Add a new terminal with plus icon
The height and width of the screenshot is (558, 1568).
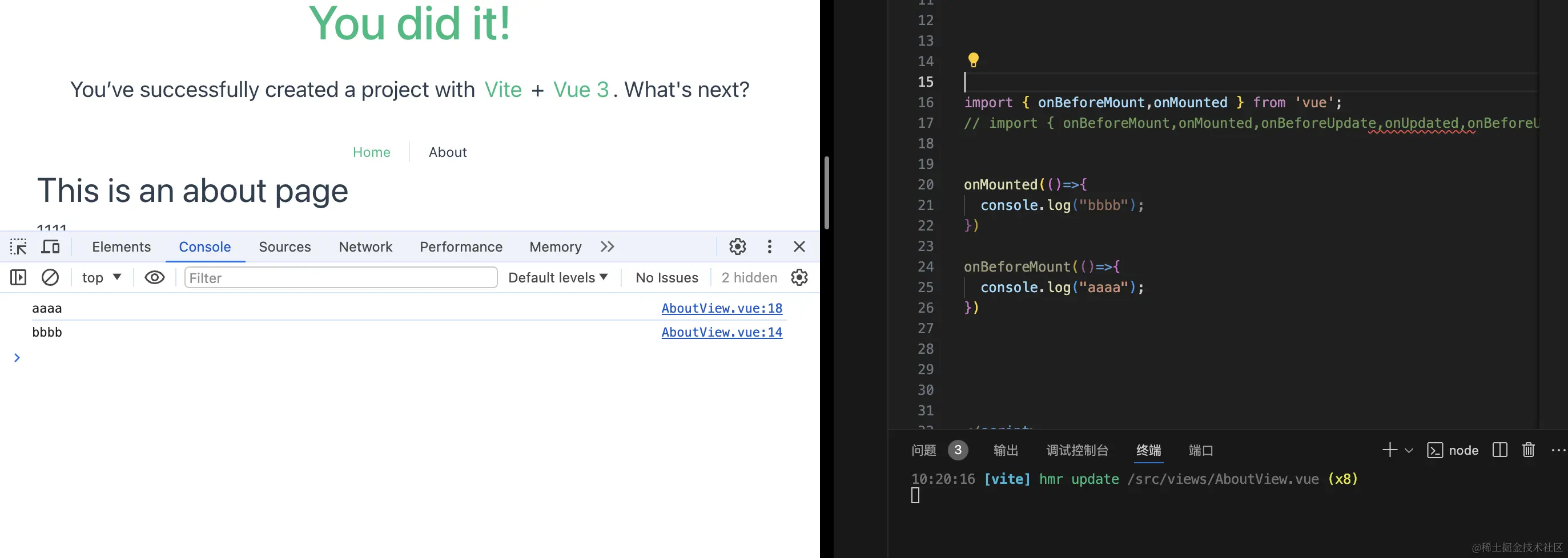1390,450
